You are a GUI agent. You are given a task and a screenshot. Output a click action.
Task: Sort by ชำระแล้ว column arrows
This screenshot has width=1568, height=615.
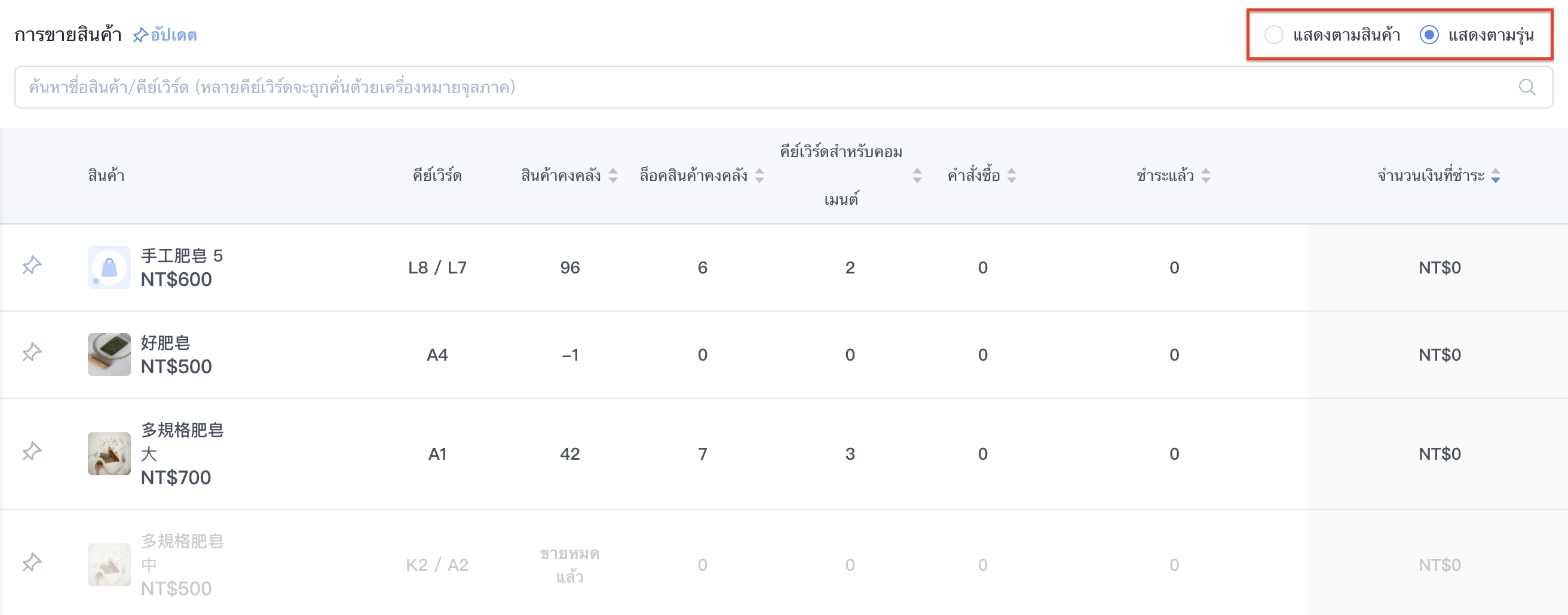(1205, 176)
